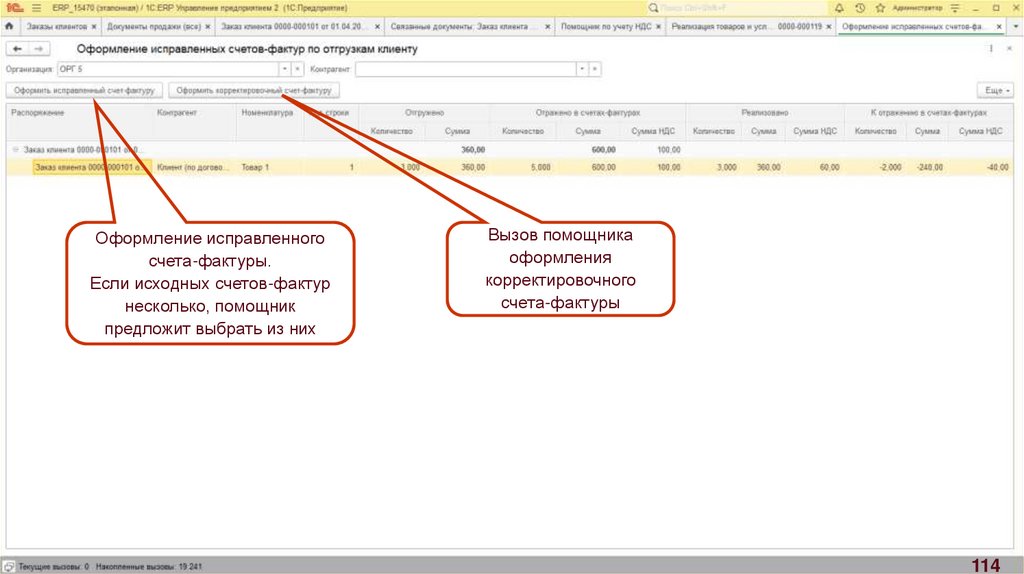The image size is (1024, 574).
Task: Open favorites star icon
Action: coord(880,8)
